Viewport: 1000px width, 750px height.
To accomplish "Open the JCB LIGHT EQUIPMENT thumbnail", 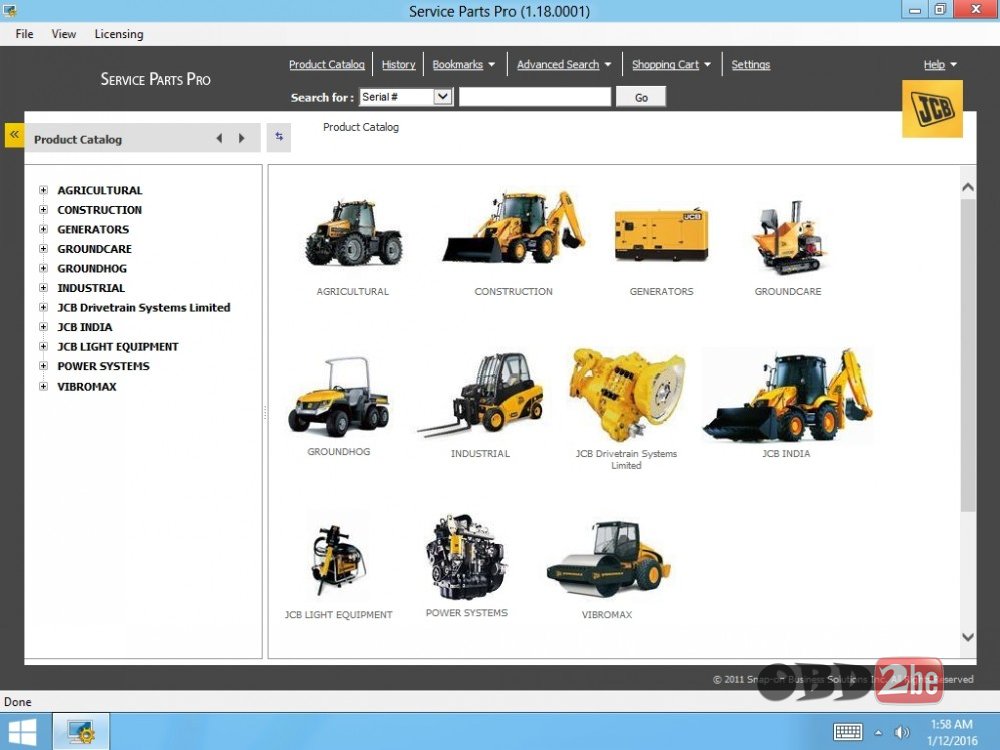I will coord(338,558).
